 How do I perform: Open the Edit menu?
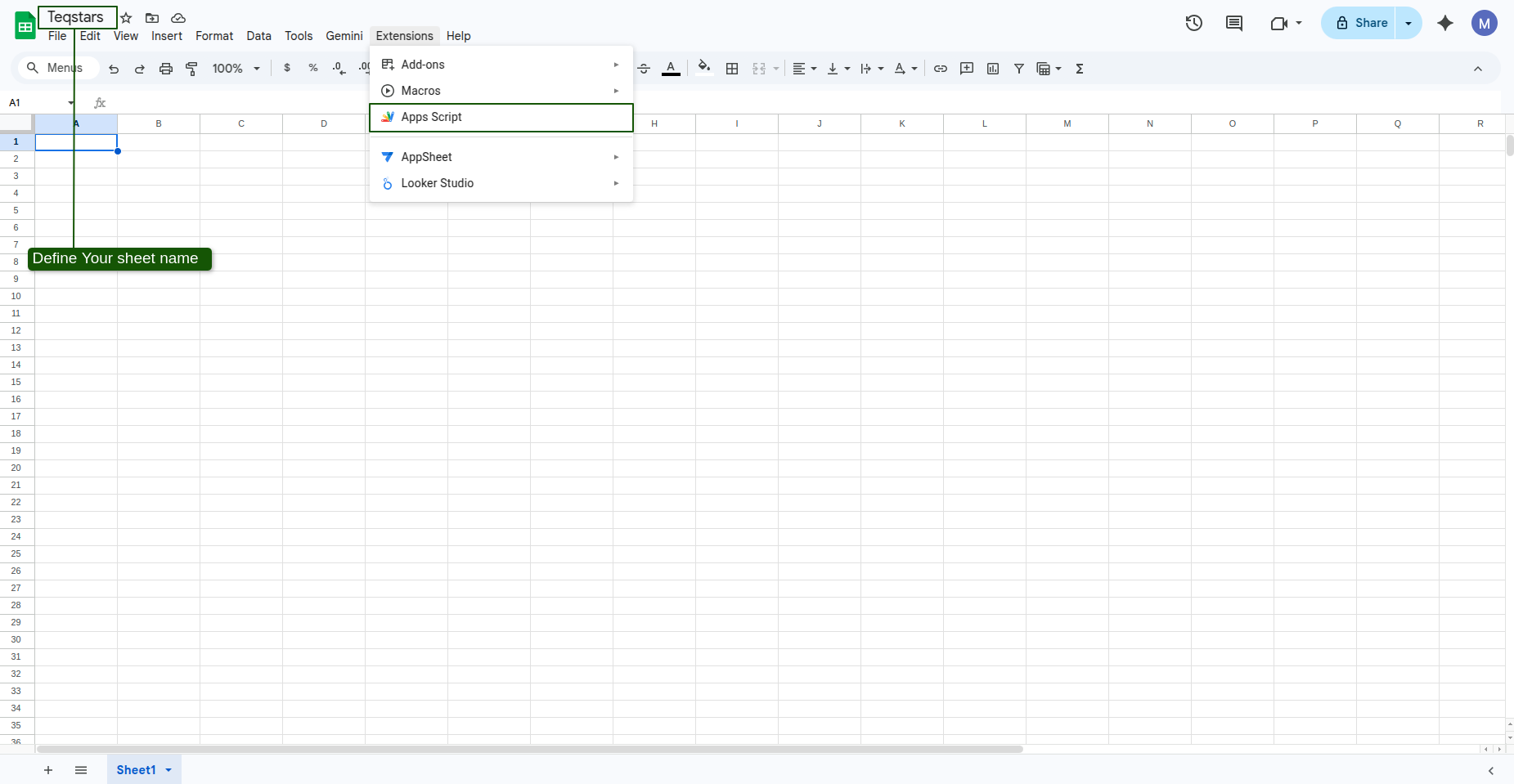click(90, 36)
